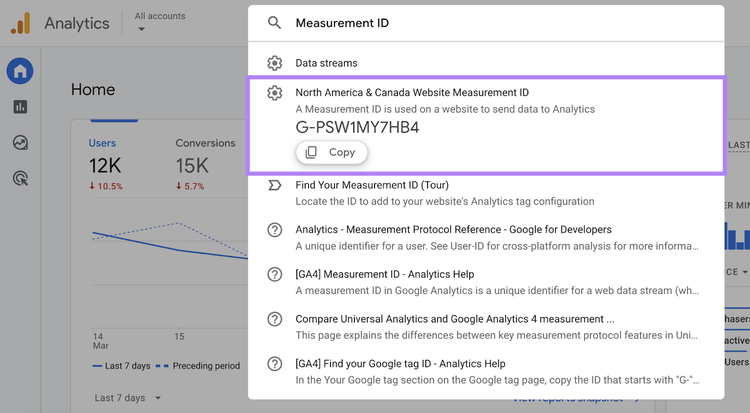Click gear icon beside North America Measurement ID

point(275,92)
